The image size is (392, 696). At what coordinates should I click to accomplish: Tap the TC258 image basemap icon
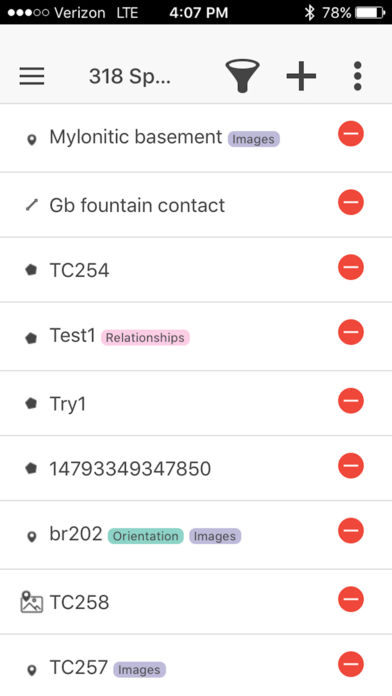[x=32, y=602]
